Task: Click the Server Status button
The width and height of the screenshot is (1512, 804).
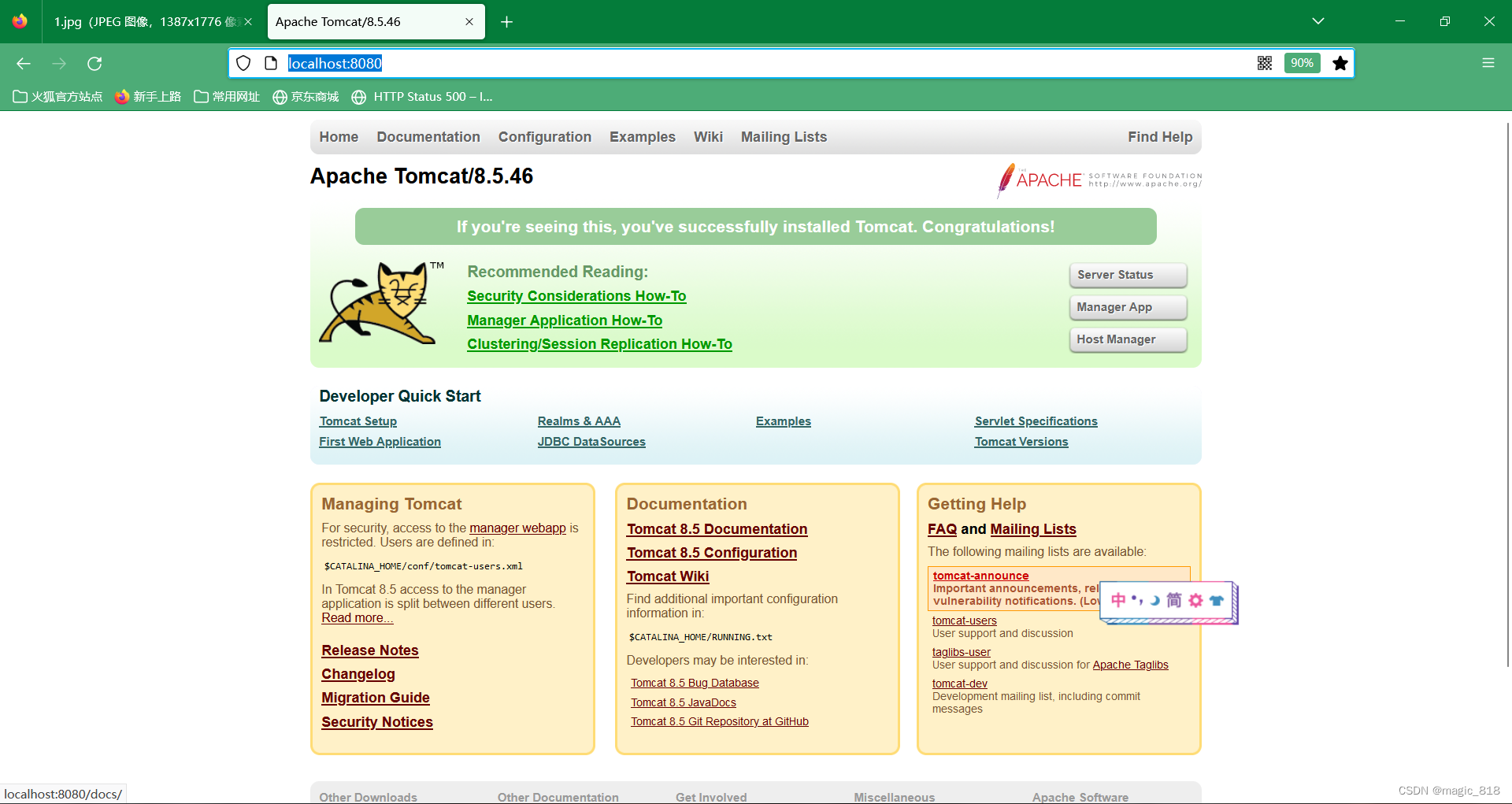Action: pyautogui.click(x=1128, y=275)
